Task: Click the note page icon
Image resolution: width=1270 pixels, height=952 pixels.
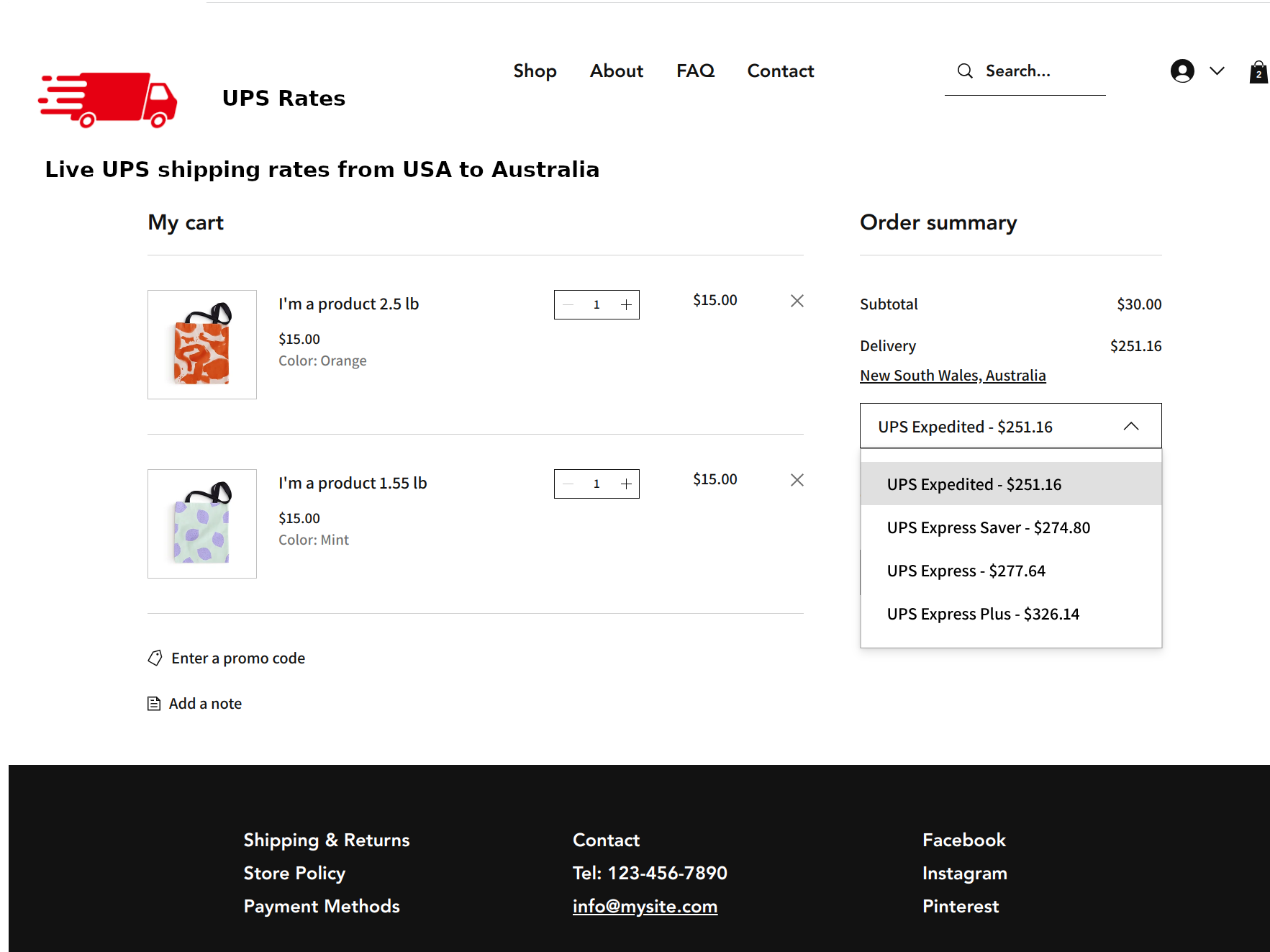Action: pos(154,703)
